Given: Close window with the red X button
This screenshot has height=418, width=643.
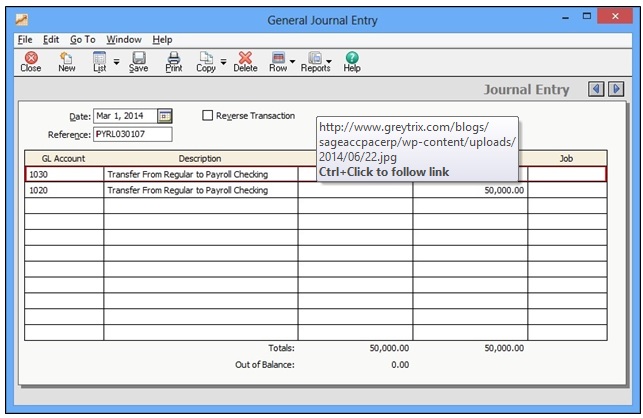Looking at the screenshot, I should click(x=615, y=16).
